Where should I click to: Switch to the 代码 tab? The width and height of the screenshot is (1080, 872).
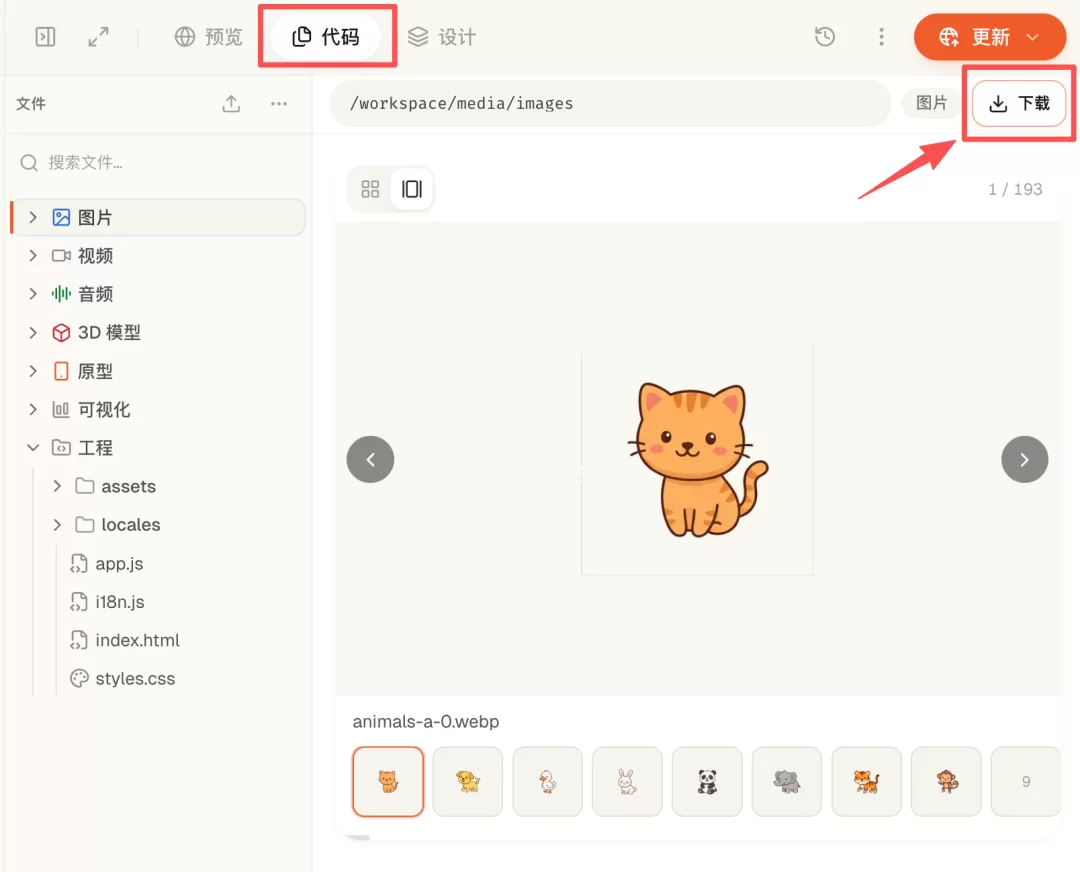(x=326, y=37)
